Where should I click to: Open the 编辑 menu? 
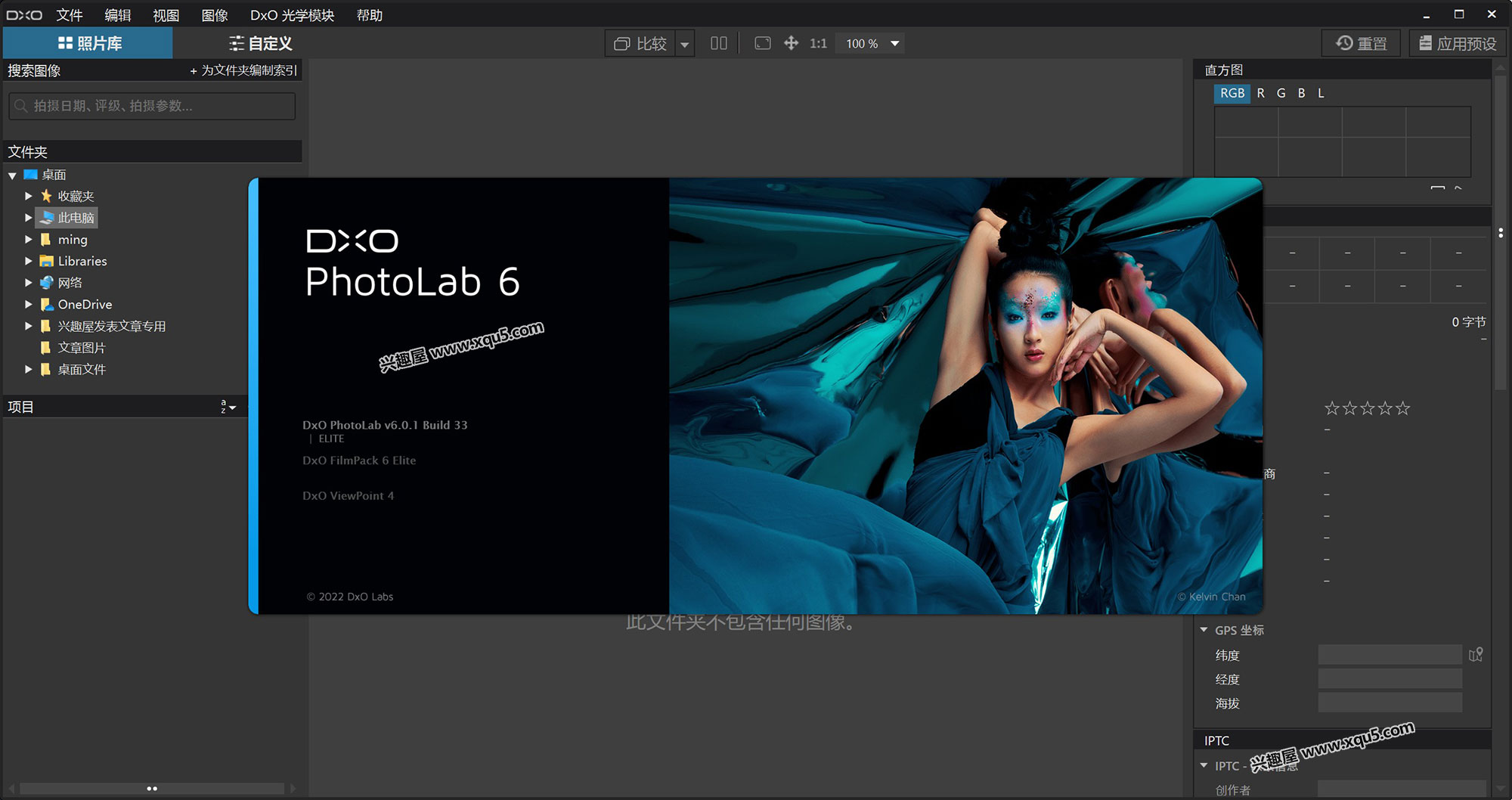pos(118,15)
